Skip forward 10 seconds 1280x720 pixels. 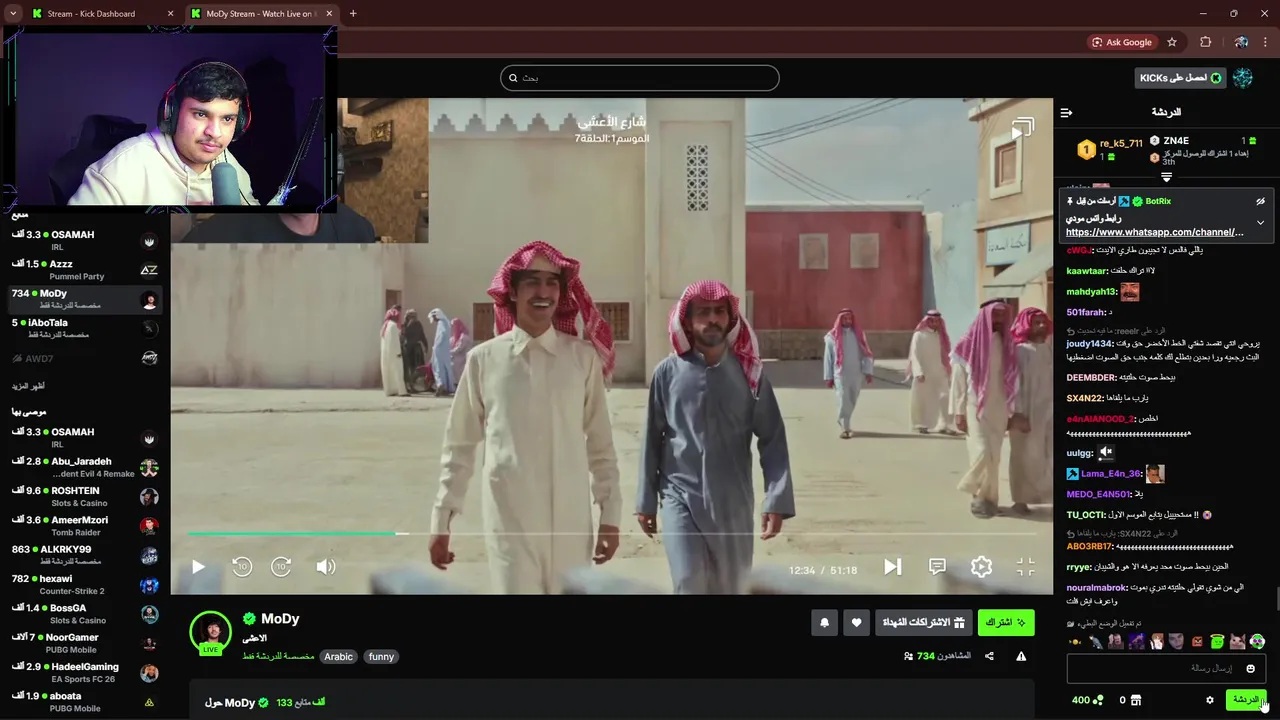coord(281,567)
